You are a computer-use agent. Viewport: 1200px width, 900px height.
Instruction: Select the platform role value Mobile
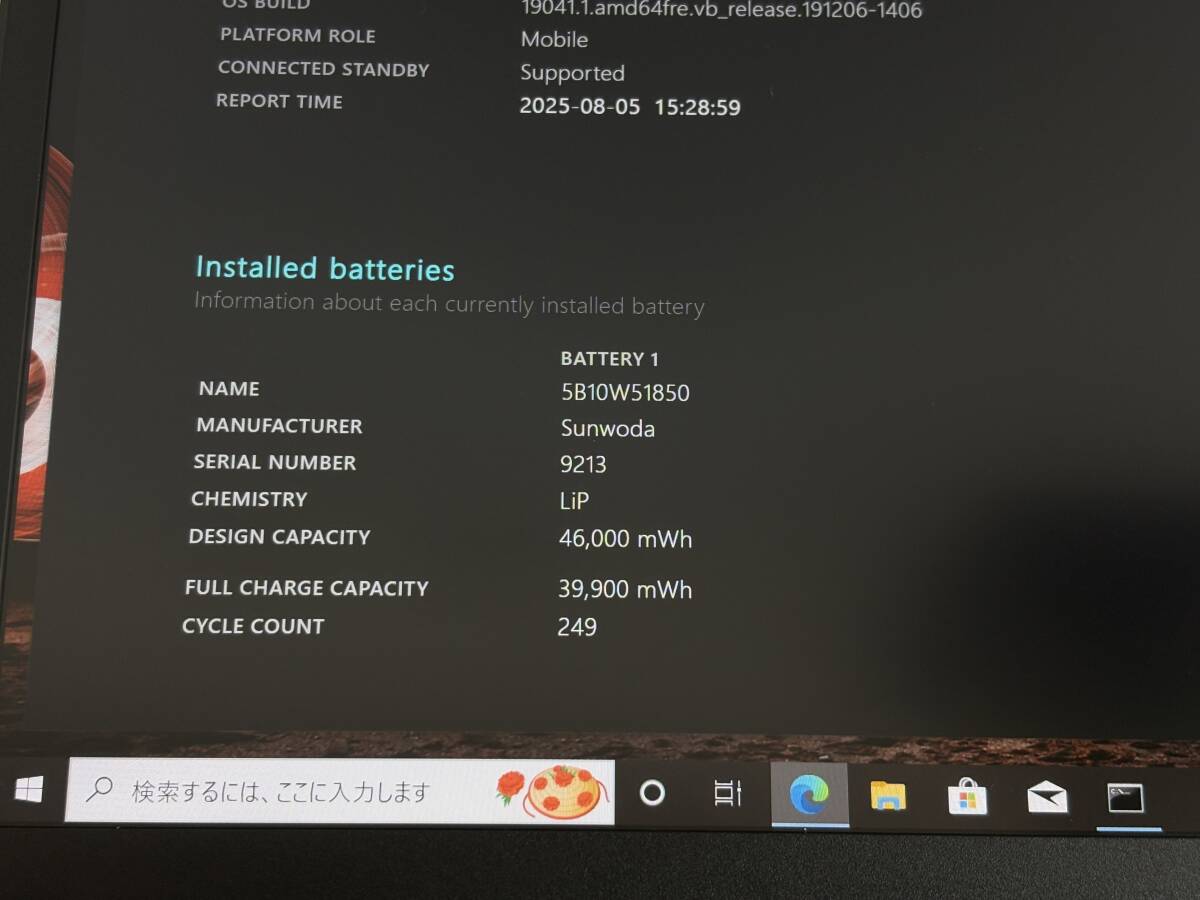[x=554, y=40]
